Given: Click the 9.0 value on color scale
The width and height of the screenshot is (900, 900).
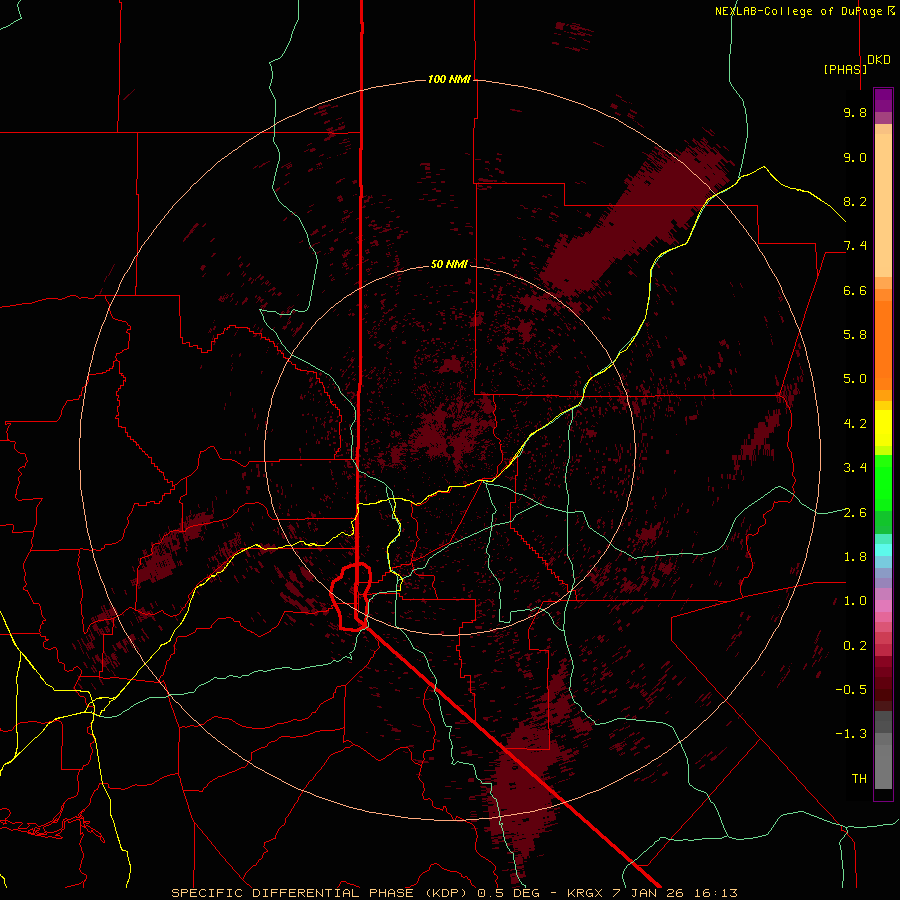Looking at the screenshot, I should 855,157.
